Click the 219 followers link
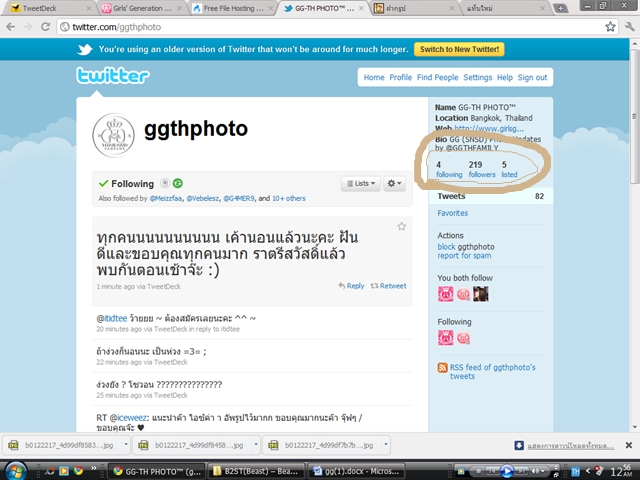The width and height of the screenshot is (640, 480). [x=482, y=169]
